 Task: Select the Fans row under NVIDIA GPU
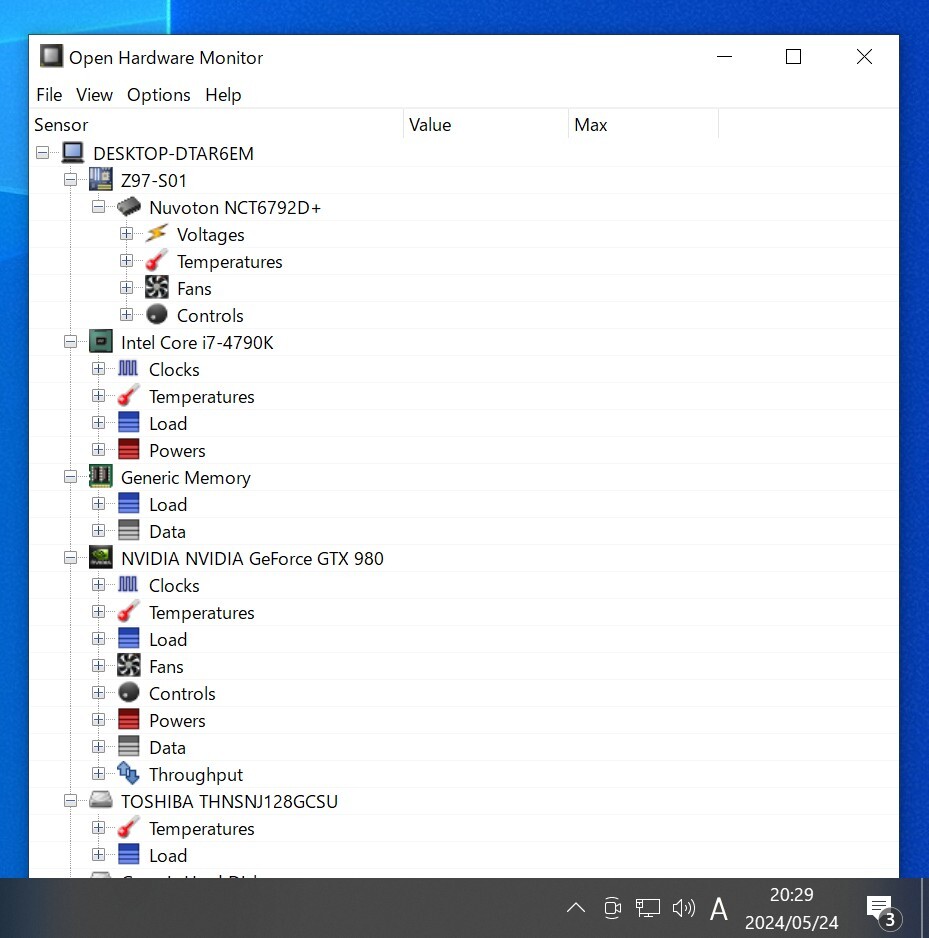click(464, 666)
